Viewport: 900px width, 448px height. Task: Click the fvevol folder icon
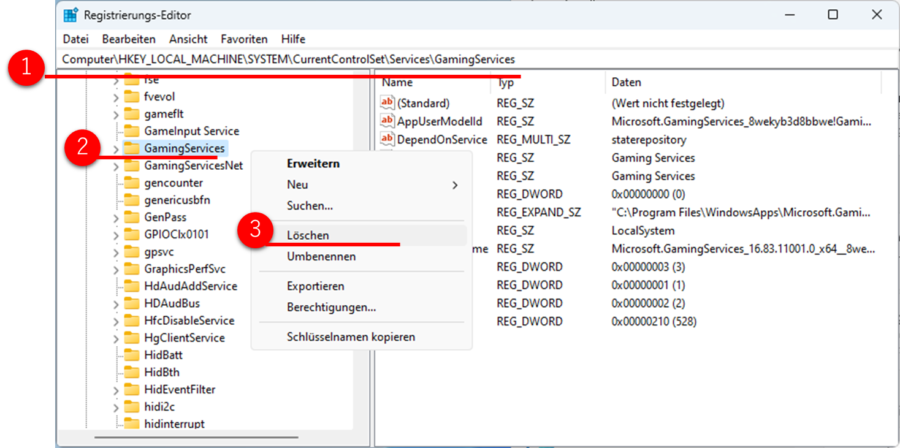tap(132, 96)
